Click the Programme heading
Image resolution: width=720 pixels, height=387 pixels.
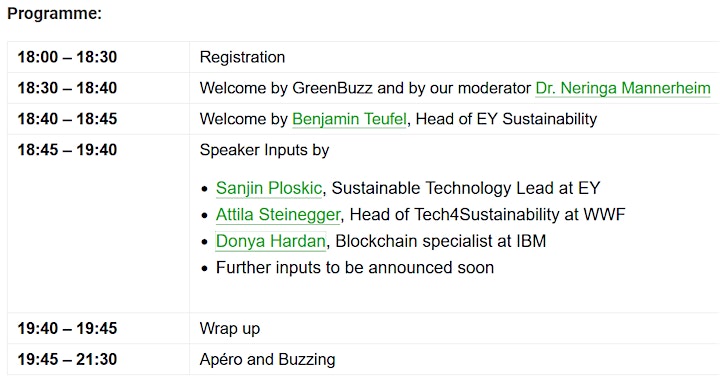[54, 13]
